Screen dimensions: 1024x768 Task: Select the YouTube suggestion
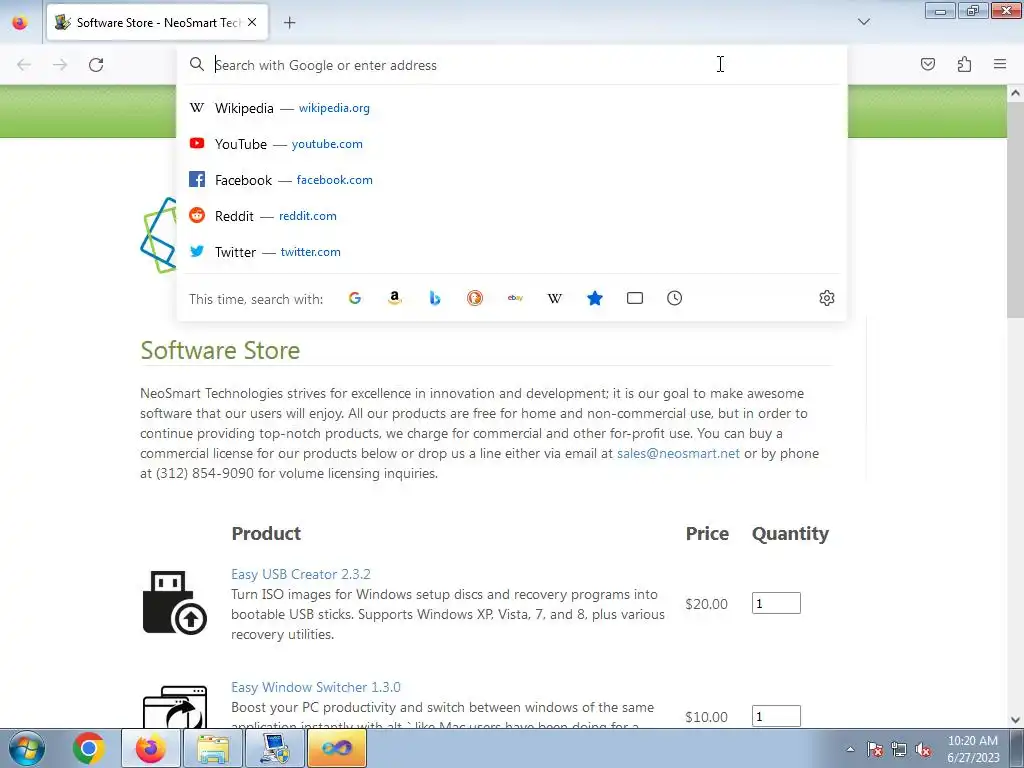pos(512,144)
